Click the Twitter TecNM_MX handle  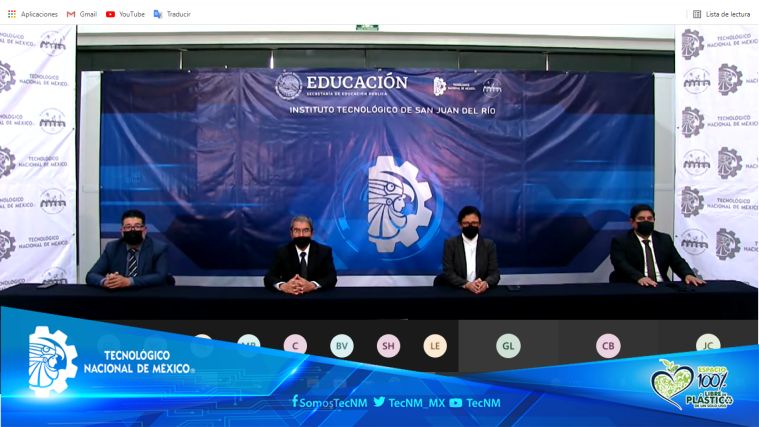coord(409,402)
